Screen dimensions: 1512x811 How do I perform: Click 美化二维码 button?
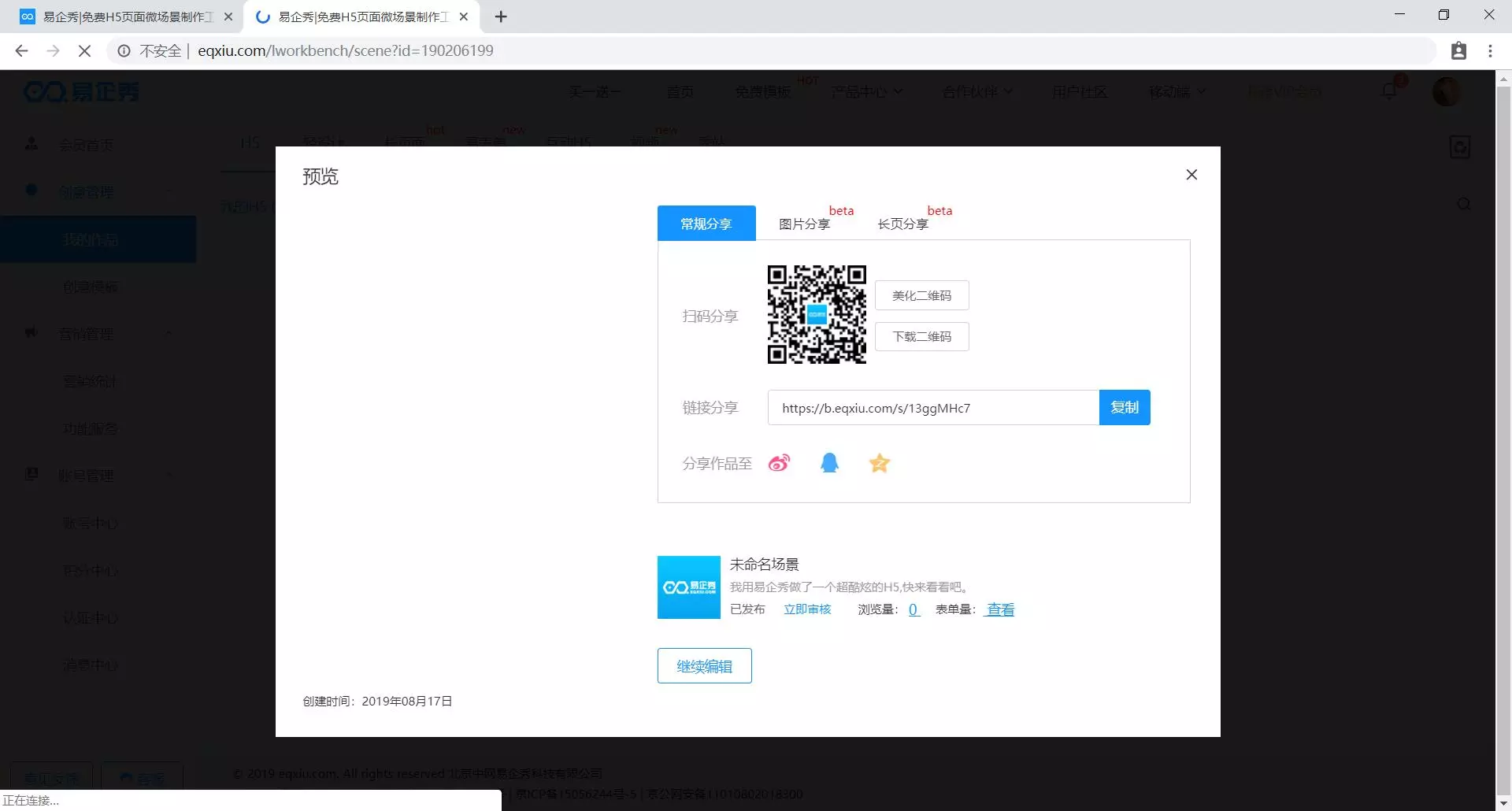tap(921, 295)
